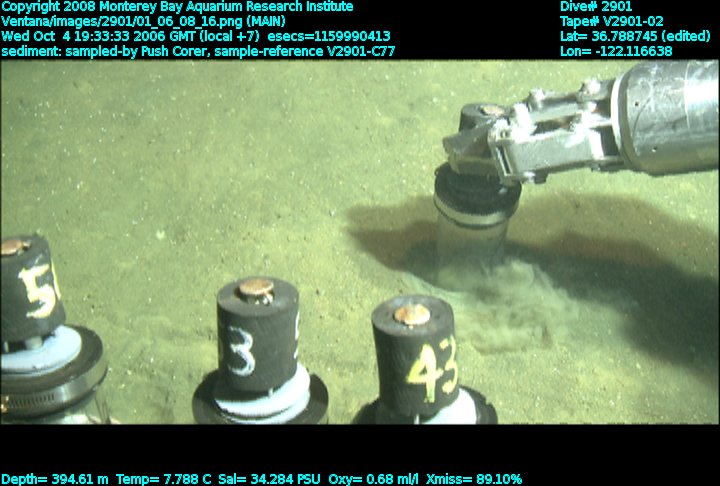Click the 'Depth= 394.61 m' readout

coord(55,480)
